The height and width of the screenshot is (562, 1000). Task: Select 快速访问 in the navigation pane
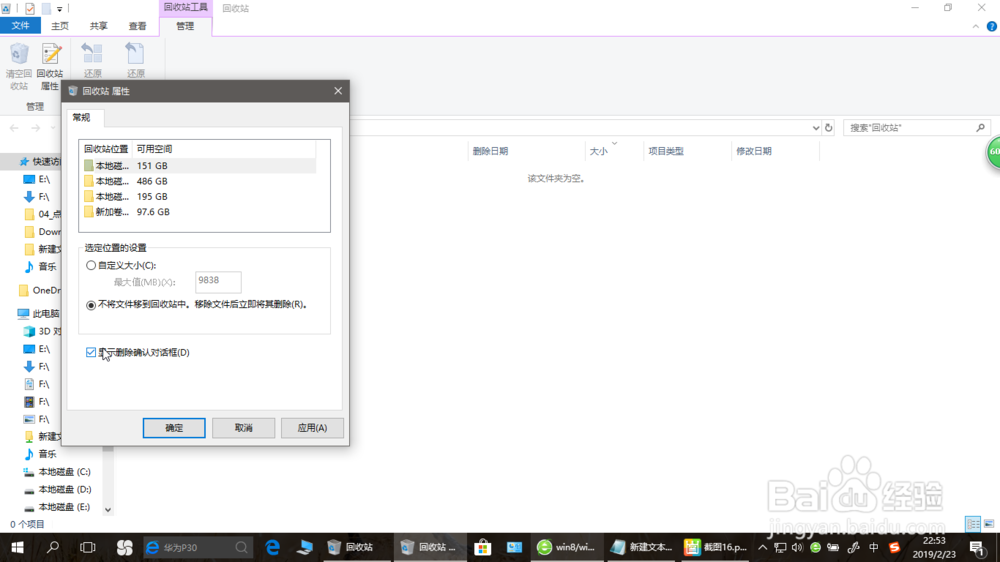(40, 162)
